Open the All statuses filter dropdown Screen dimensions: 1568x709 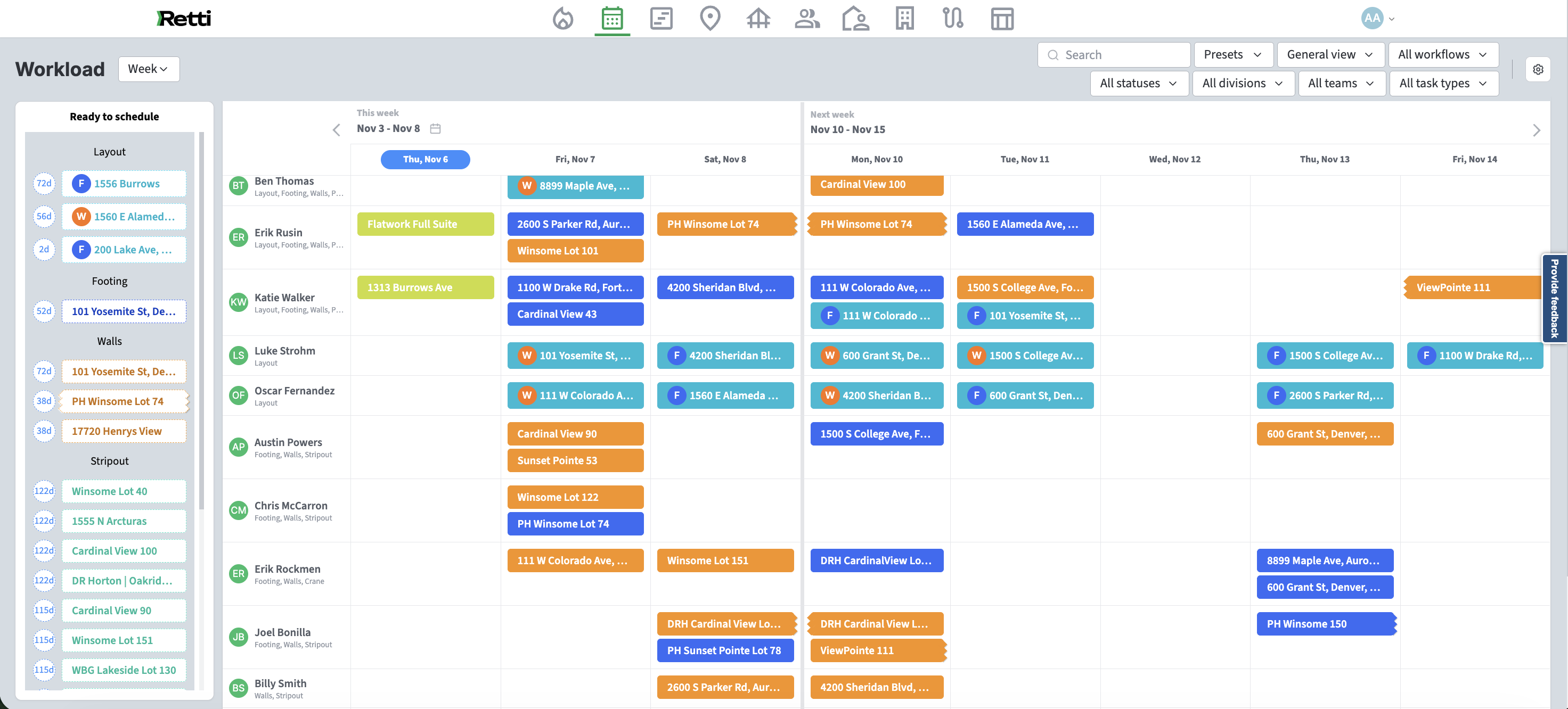pyautogui.click(x=1138, y=84)
